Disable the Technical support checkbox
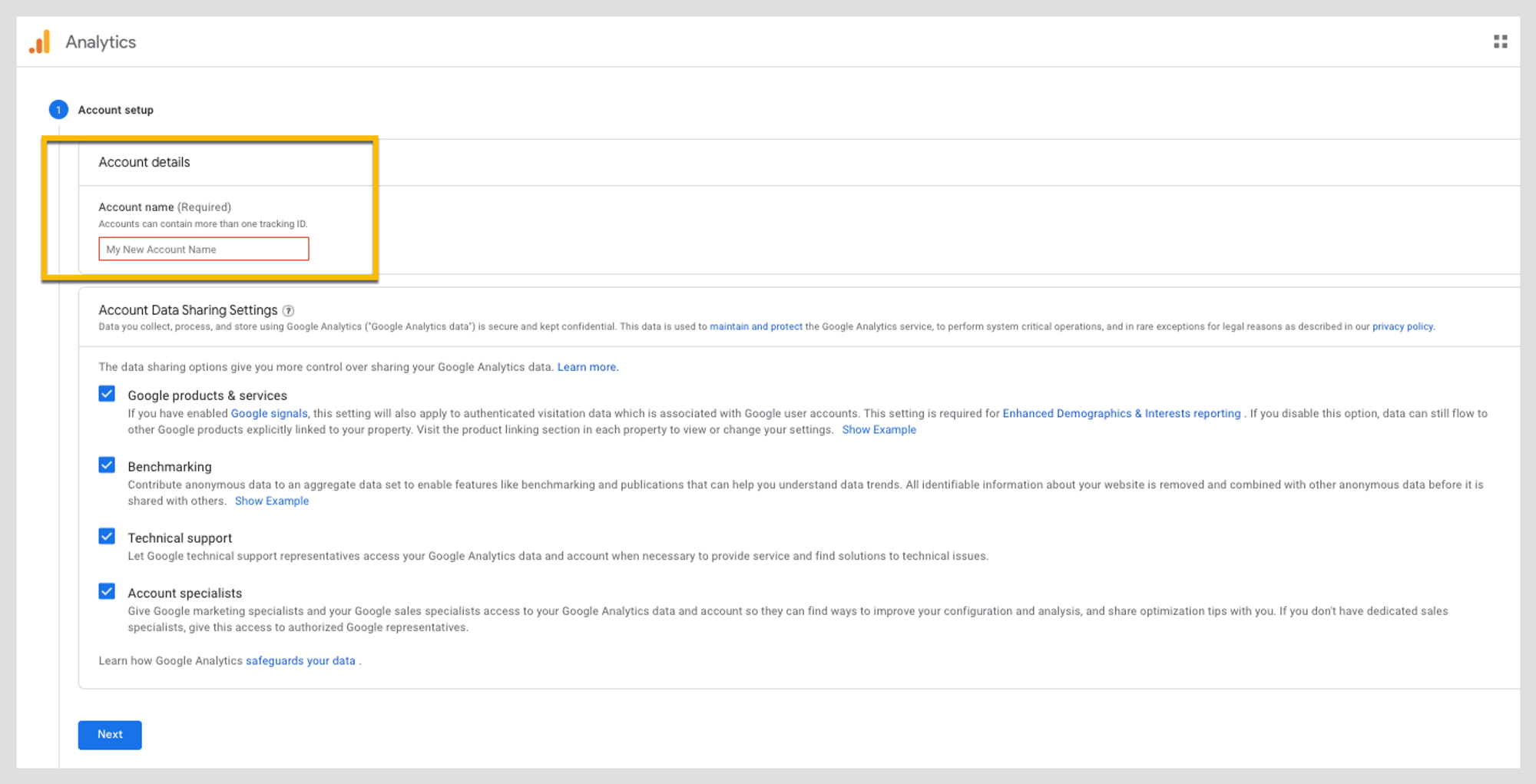Image resolution: width=1536 pixels, height=784 pixels. tap(107, 537)
